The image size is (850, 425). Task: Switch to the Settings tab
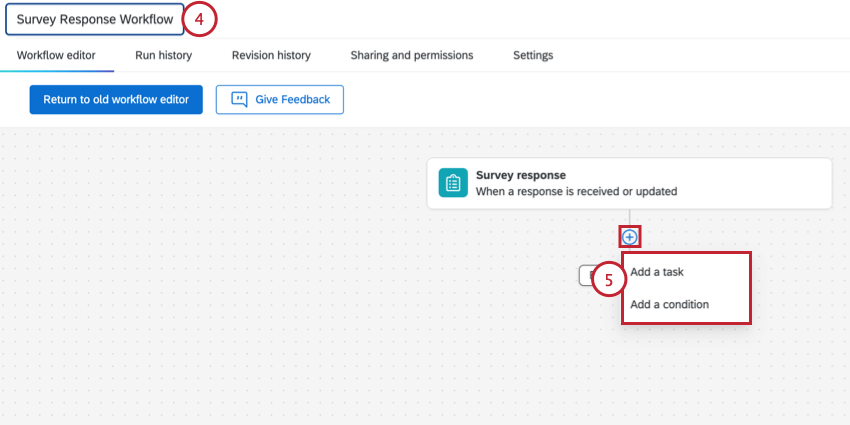[x=533, y=55]
